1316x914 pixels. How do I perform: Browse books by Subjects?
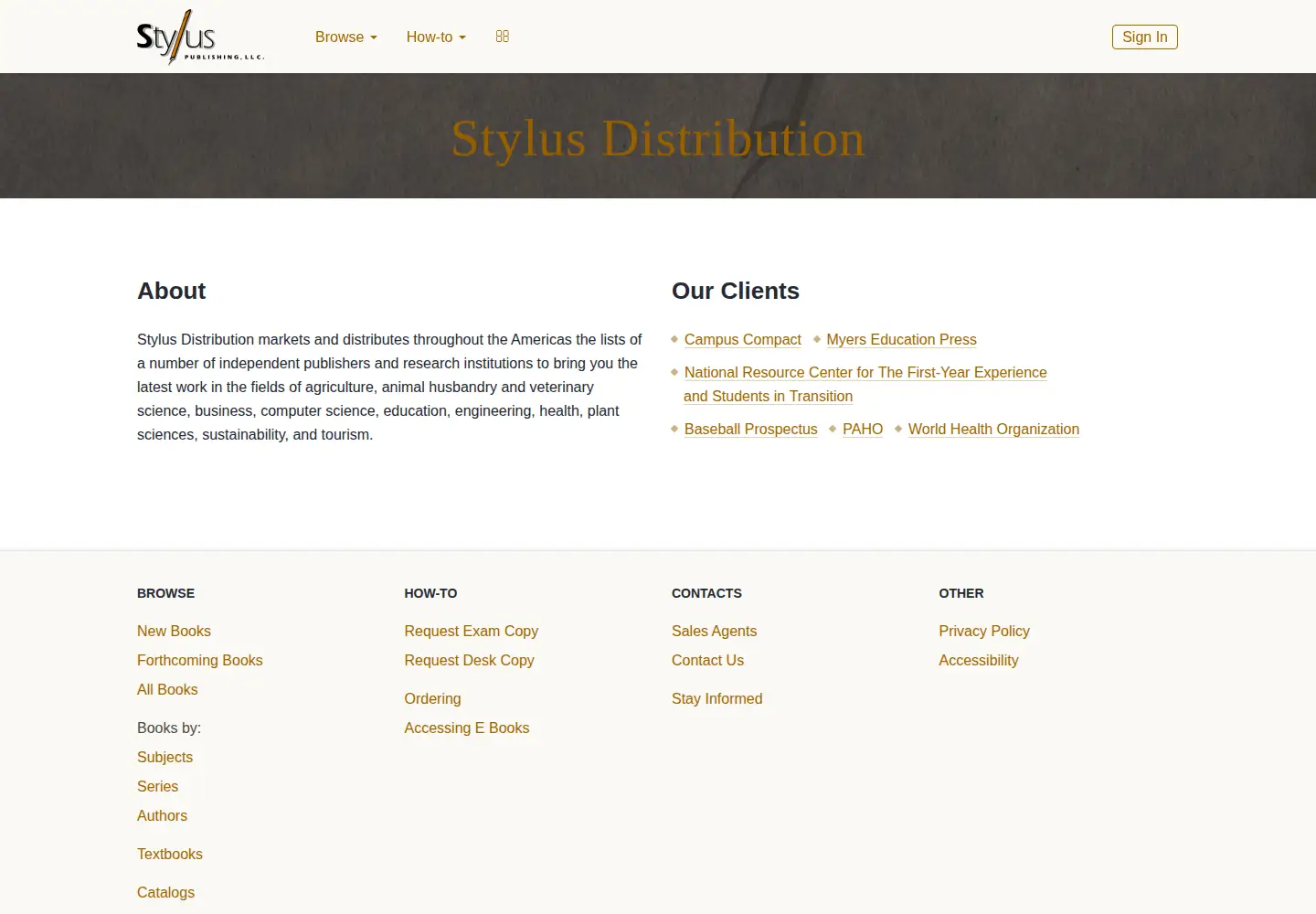tap(164, 757)
